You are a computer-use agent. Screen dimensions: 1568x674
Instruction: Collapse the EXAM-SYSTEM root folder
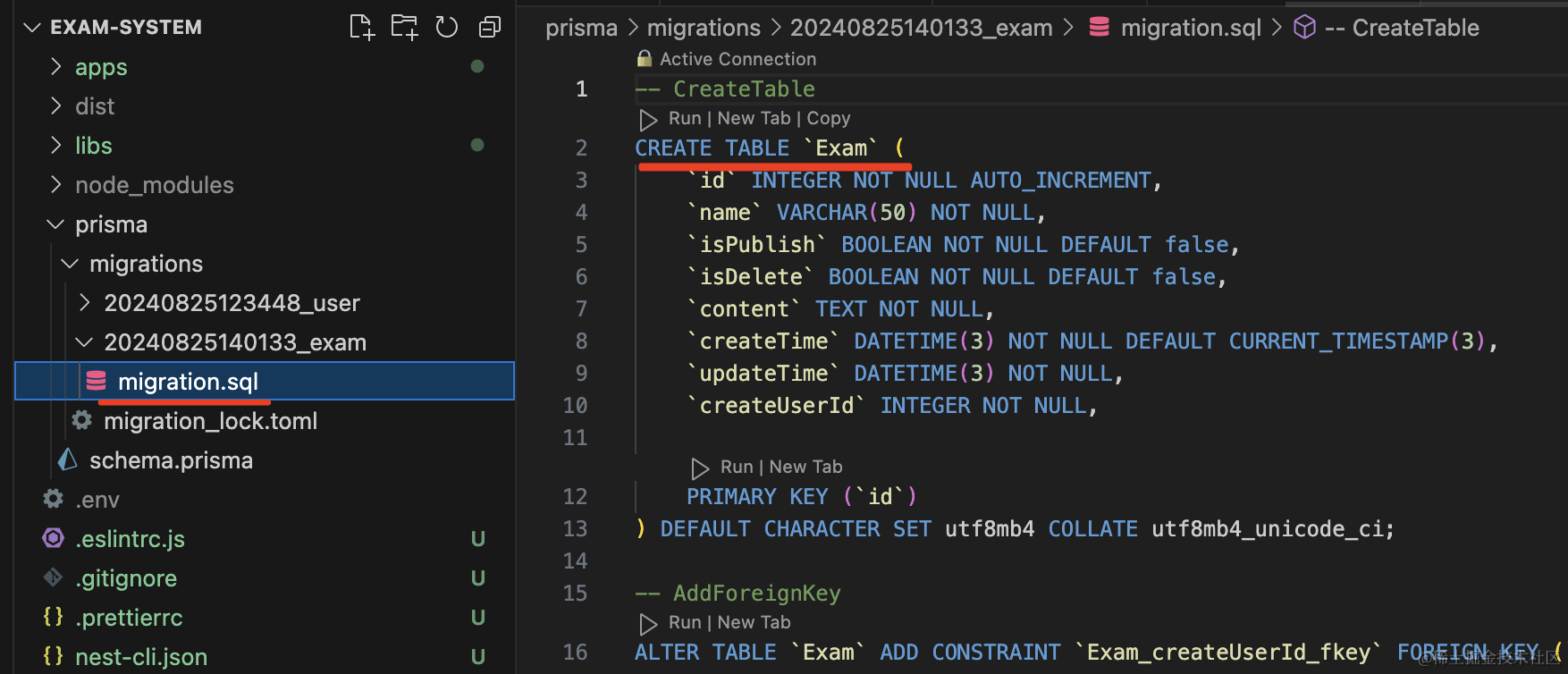point(32,28)
